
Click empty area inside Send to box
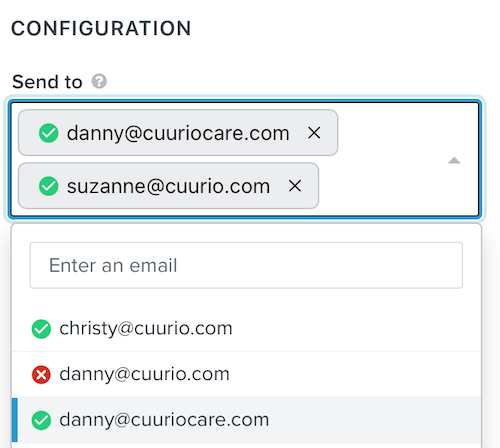coord(390,133)
